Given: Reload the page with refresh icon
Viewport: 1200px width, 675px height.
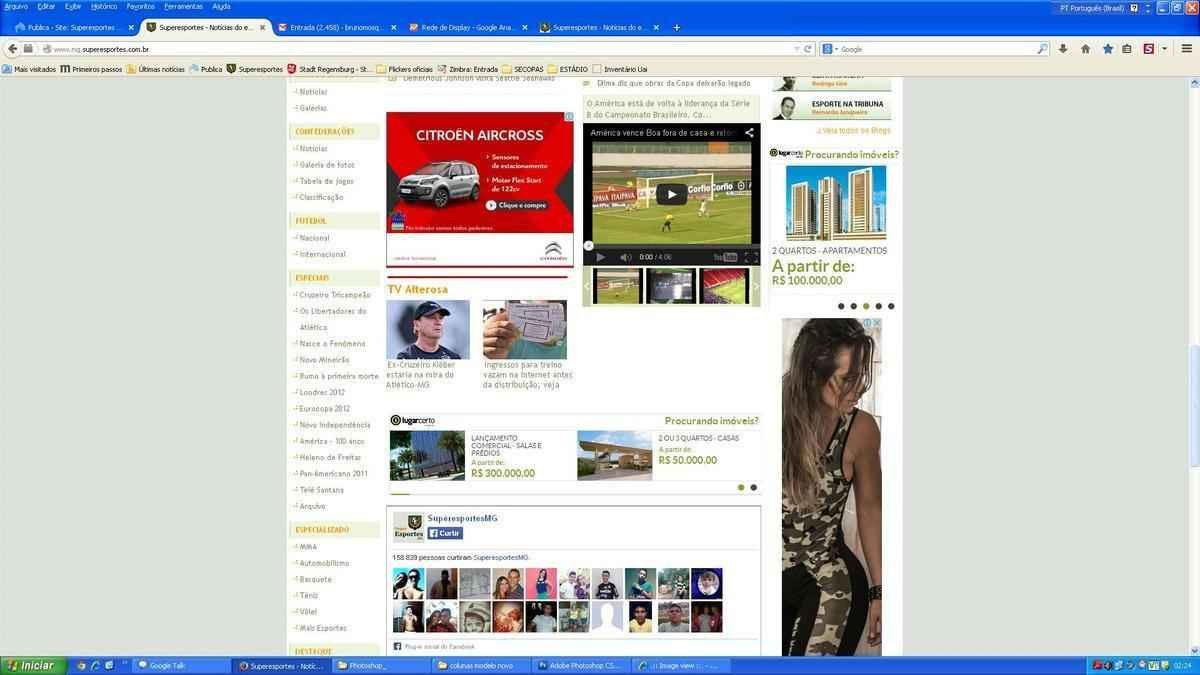Looking at the screenshot, I should 808,49.
